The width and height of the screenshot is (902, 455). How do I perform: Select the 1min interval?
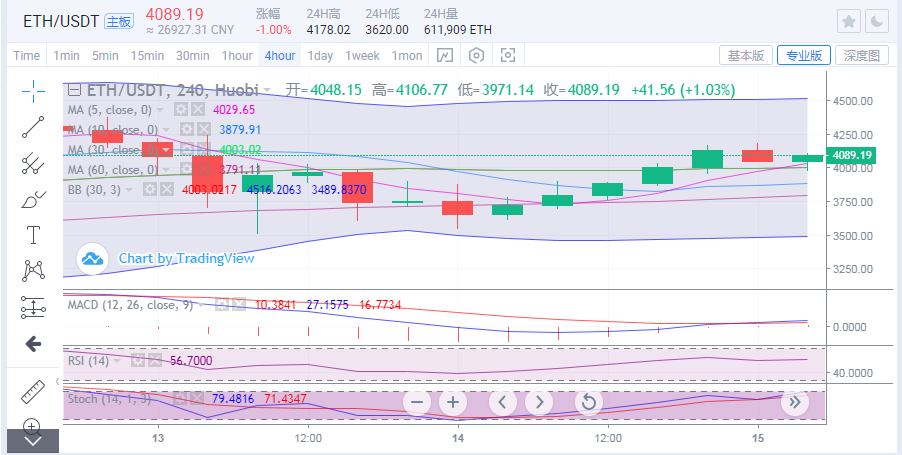tap(66, 56)
